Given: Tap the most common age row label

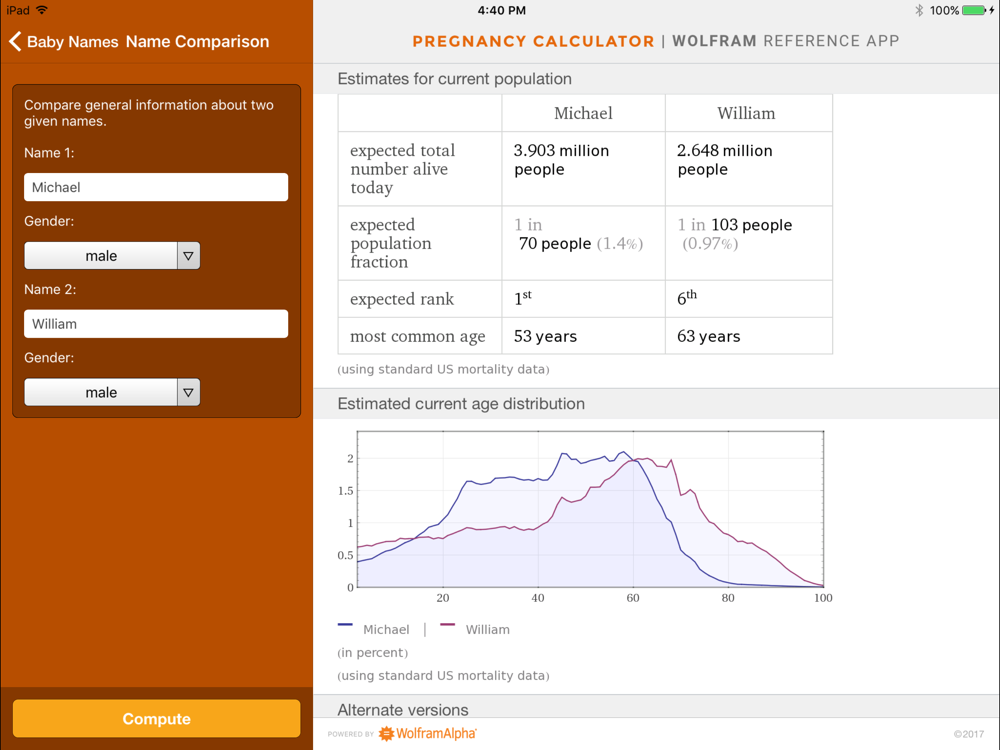Looking at the screenshot, I should pos(420,336).
